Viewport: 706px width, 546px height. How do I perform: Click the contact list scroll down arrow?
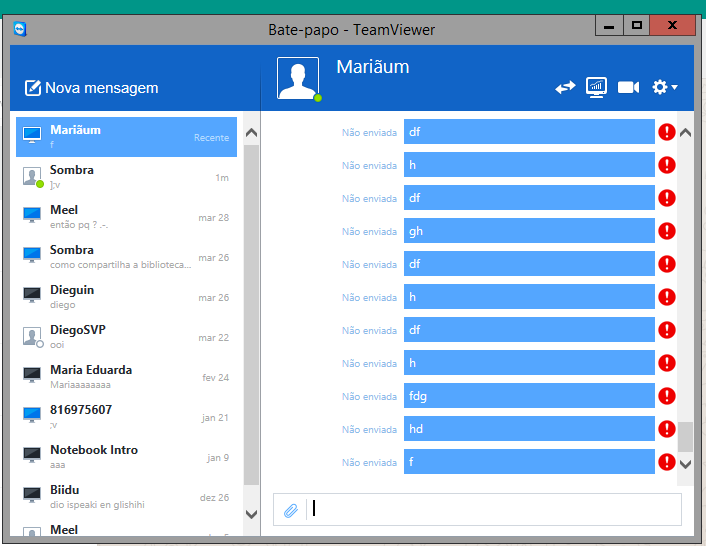[251, 514]
